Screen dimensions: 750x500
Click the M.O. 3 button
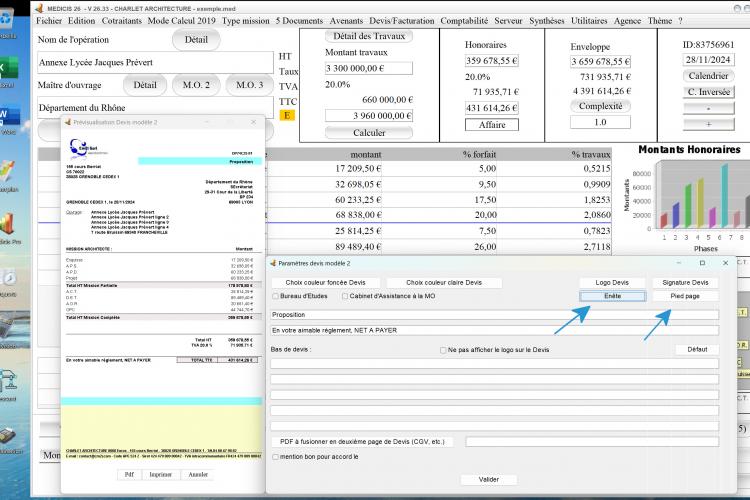250,85
